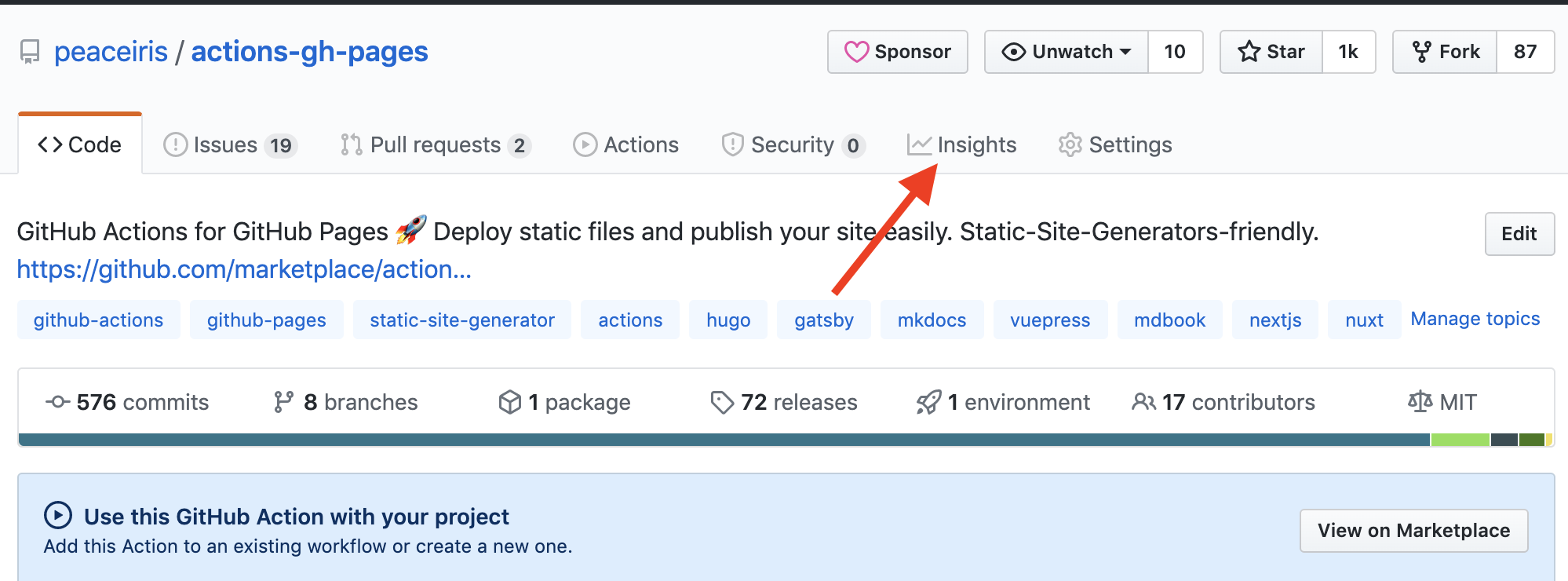Open commit history via the commits icon

[58, 402]
